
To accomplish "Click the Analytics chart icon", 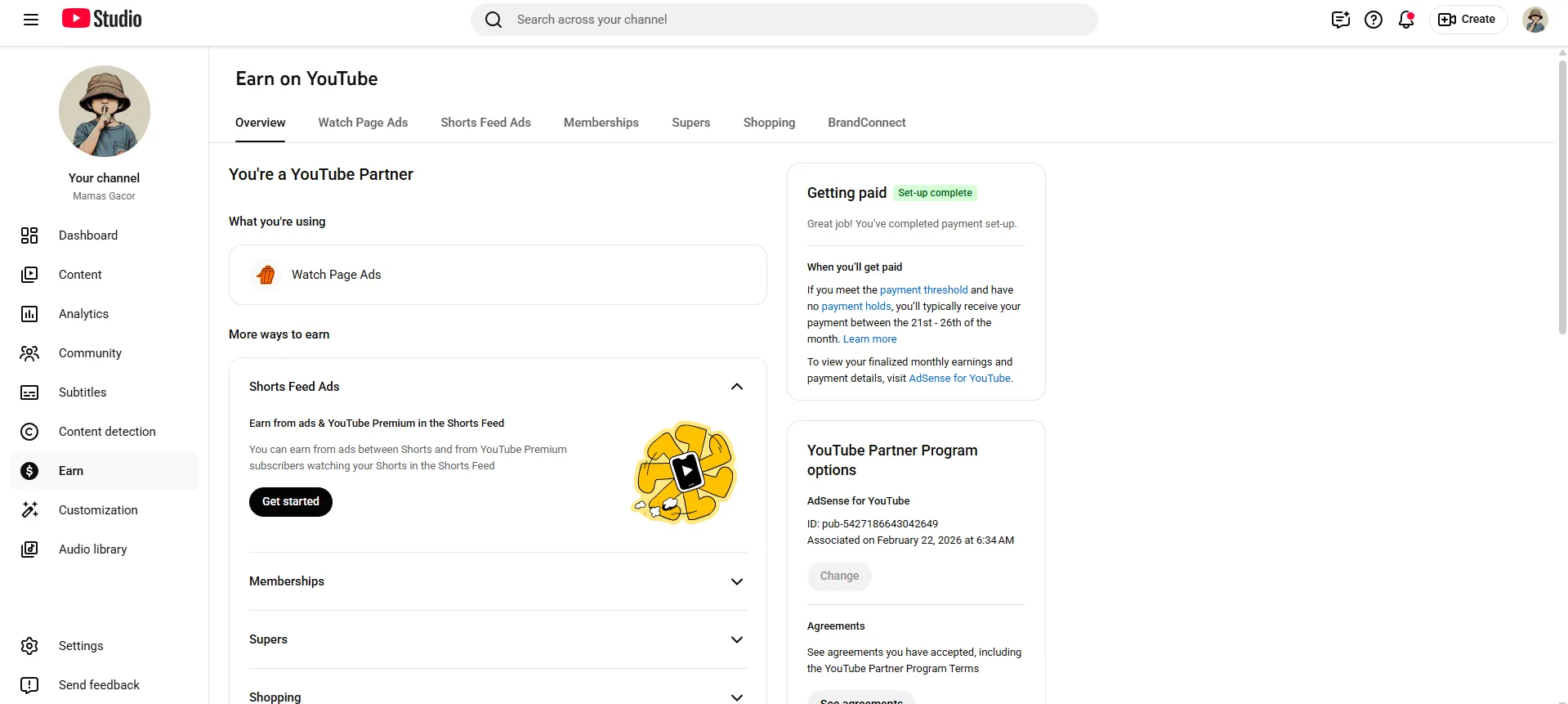I will [x=29, y=314].
